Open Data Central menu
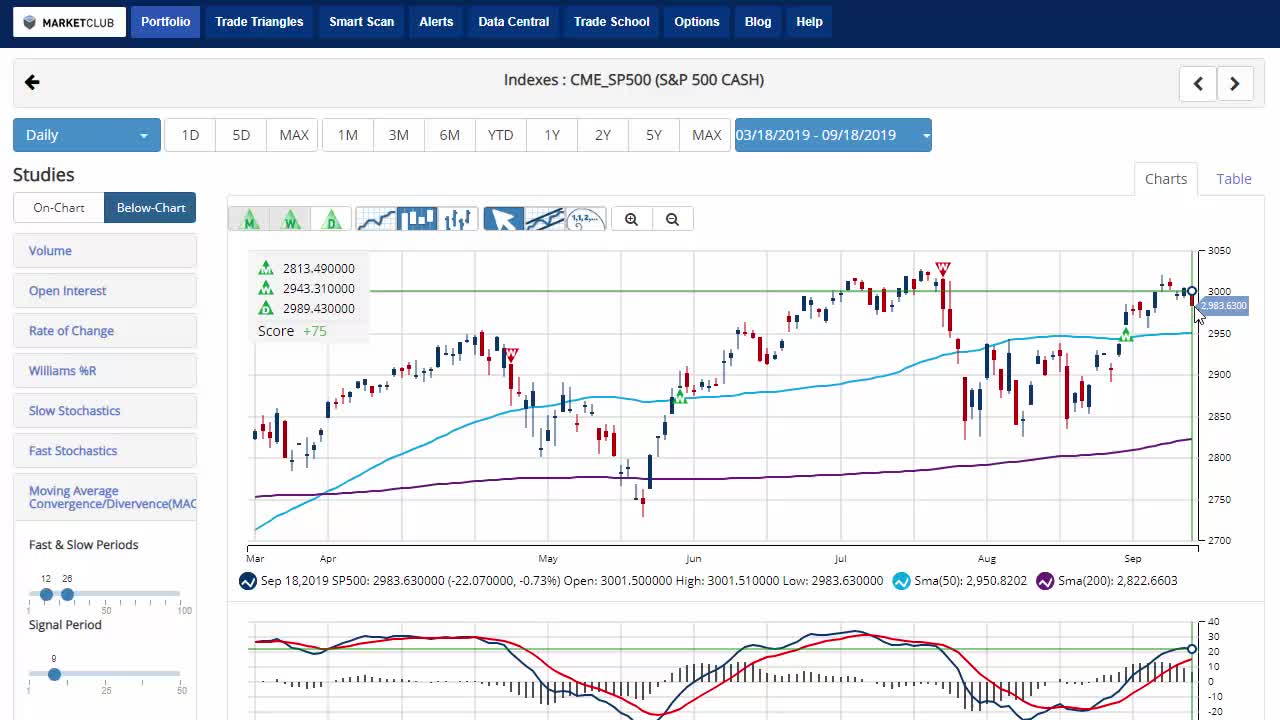Image resolution: width=1280 pixels, height=720 pixels. [x=514, y=22]
